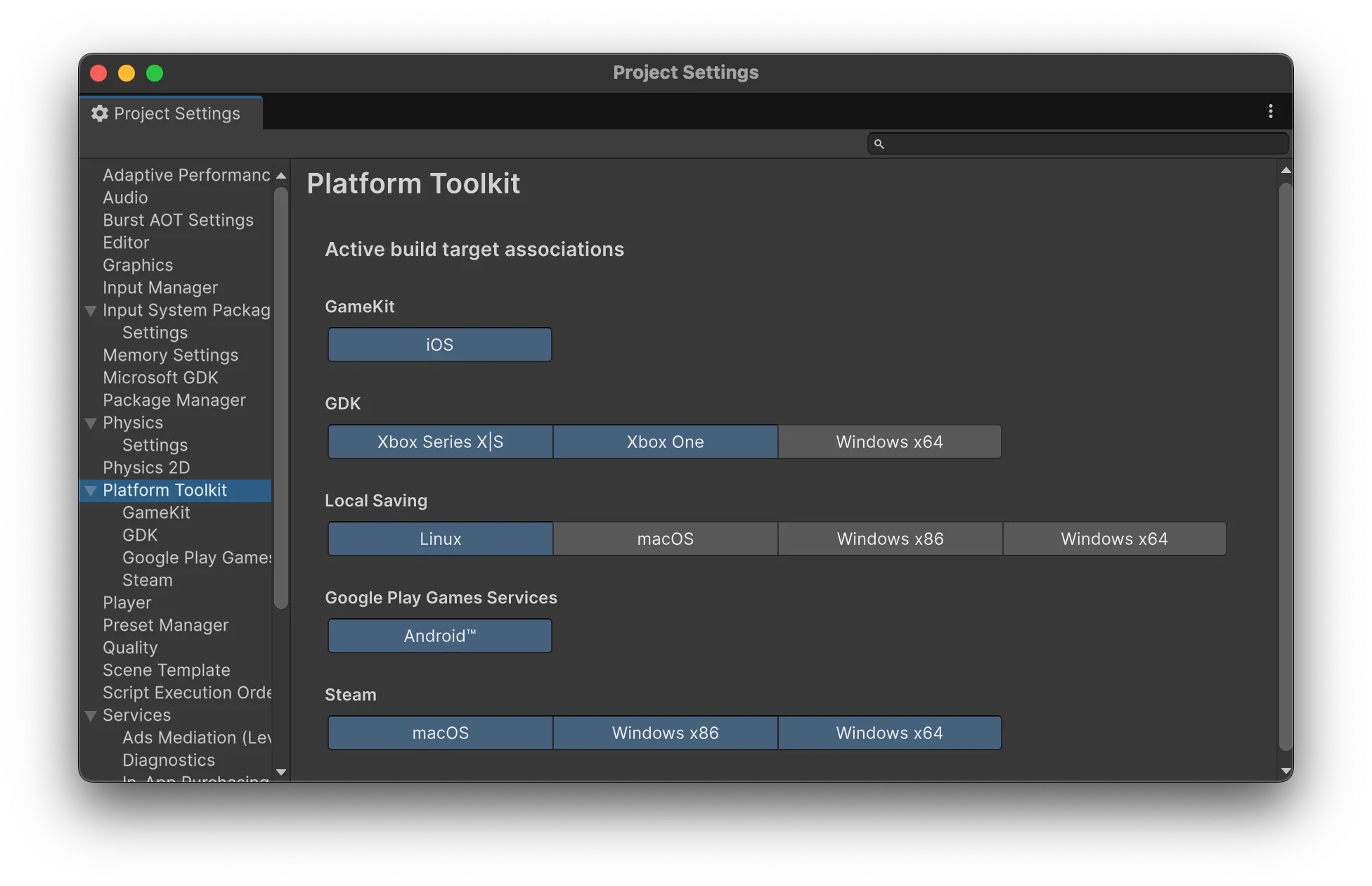This screenshot has height=886, width=1372.
Task: Collapse the Physics tree item
Action: pos(91,423)
